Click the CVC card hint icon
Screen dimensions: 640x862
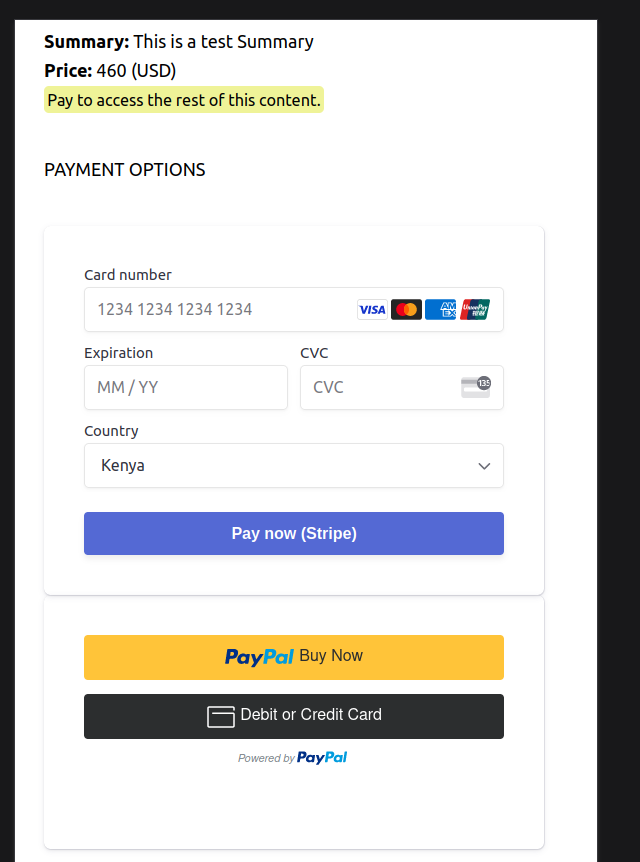click(x=476, y=387)
